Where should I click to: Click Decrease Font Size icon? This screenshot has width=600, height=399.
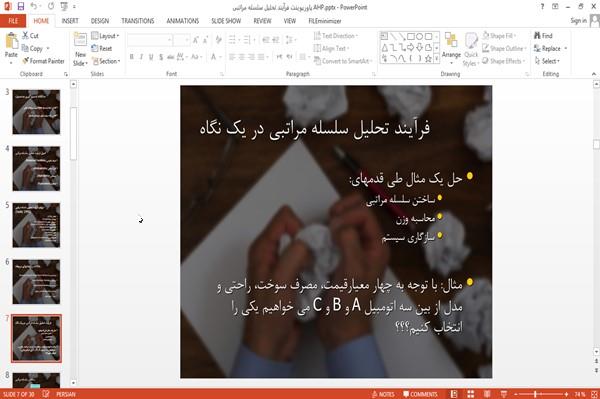[x=205, y=39]
